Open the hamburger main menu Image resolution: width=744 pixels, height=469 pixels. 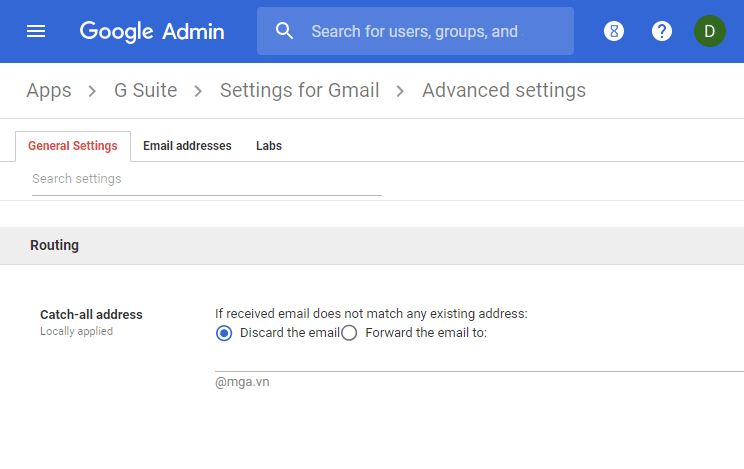coord(36,31)
